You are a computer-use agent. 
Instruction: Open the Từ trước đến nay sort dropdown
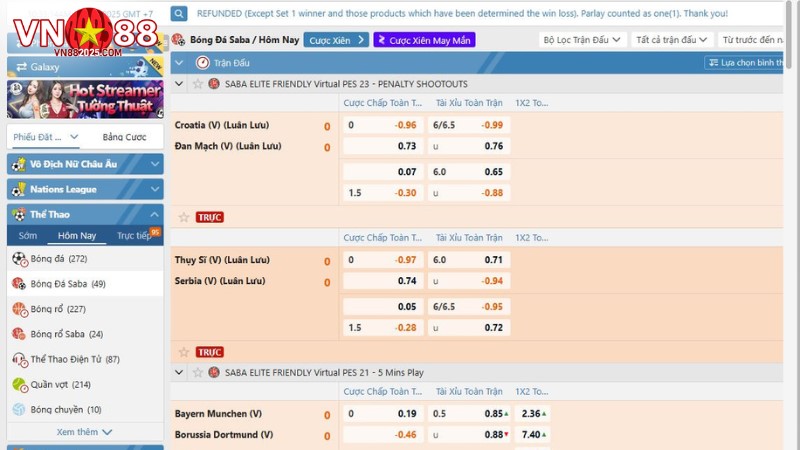[x=751, y=40]
